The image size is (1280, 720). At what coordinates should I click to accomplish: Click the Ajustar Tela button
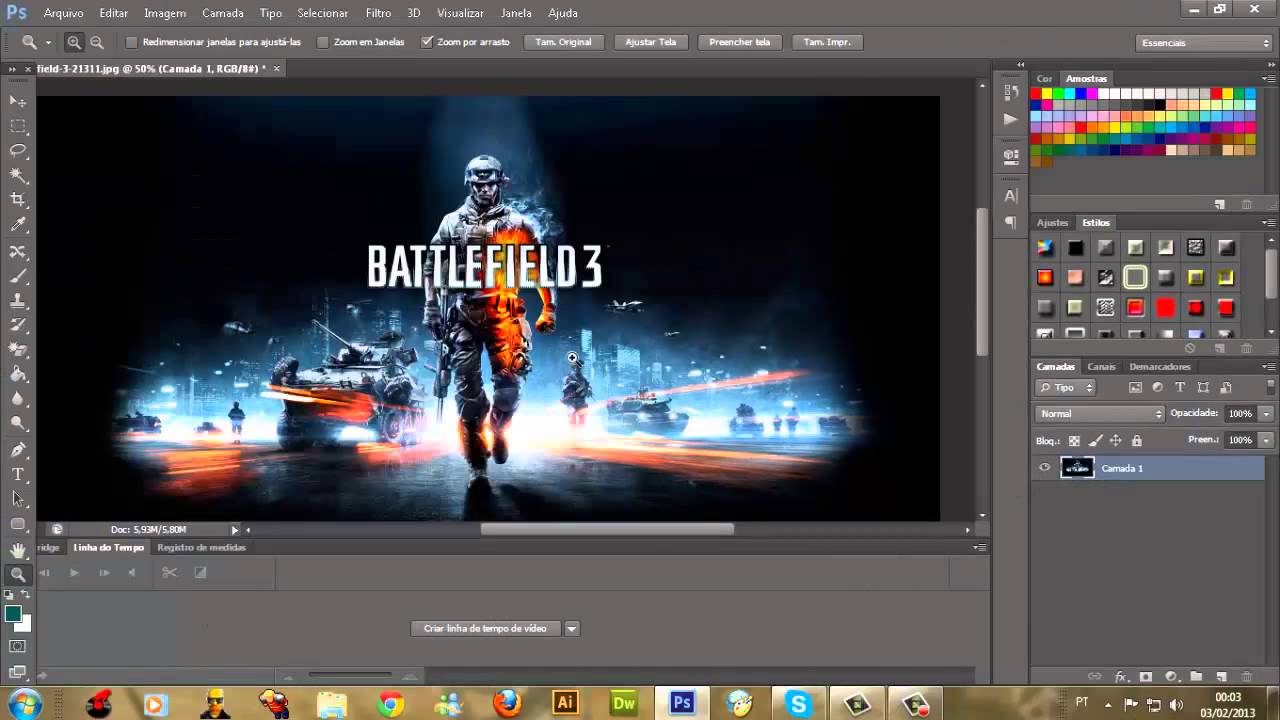(651, 42)
